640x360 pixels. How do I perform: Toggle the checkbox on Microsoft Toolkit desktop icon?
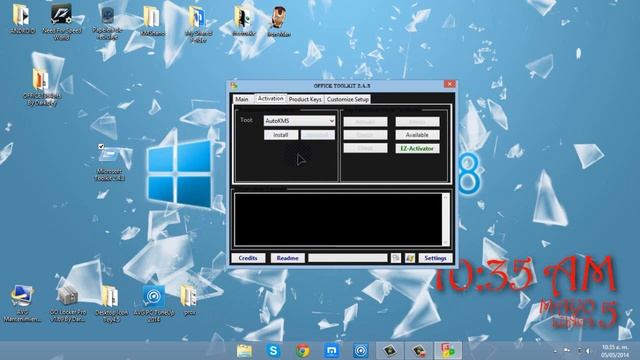pos(101,146)
